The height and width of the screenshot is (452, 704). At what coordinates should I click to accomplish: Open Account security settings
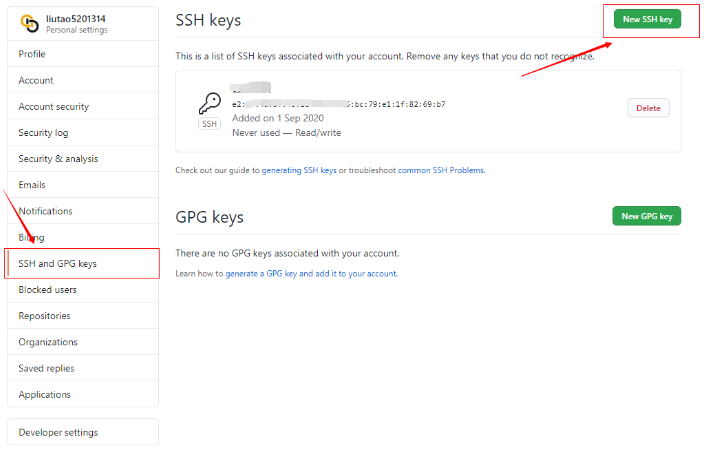tap(53, 106)
